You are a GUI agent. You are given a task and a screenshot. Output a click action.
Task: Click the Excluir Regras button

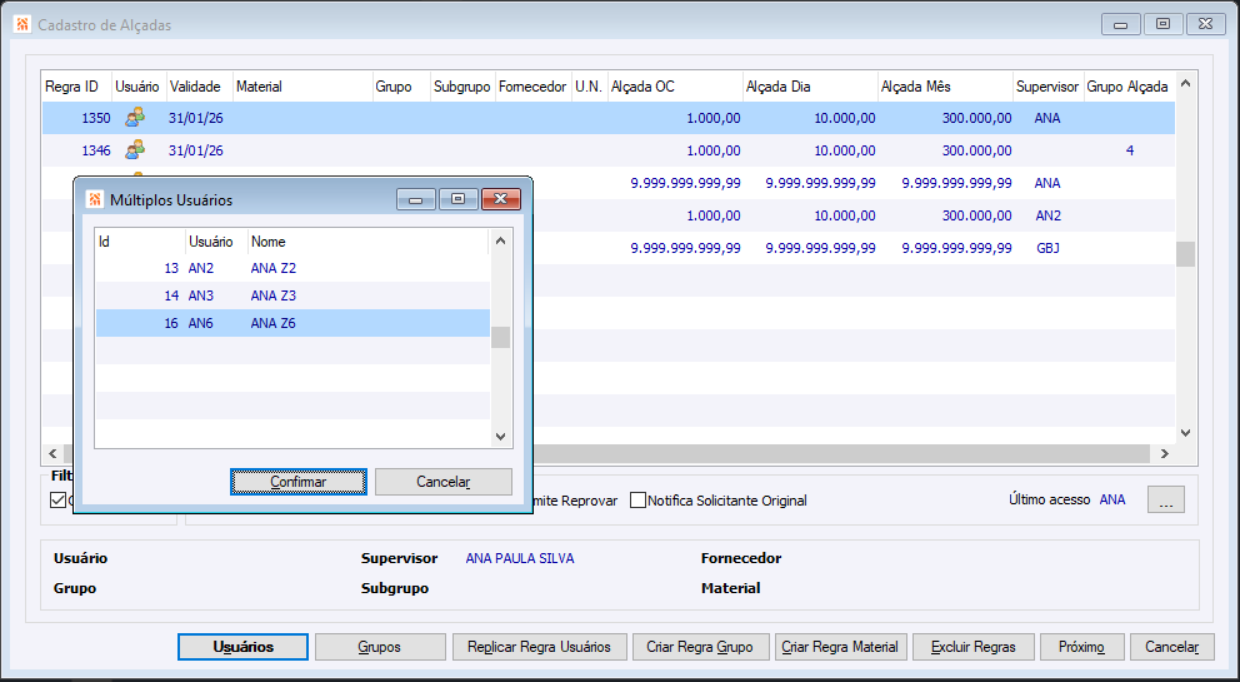point(973,647)
